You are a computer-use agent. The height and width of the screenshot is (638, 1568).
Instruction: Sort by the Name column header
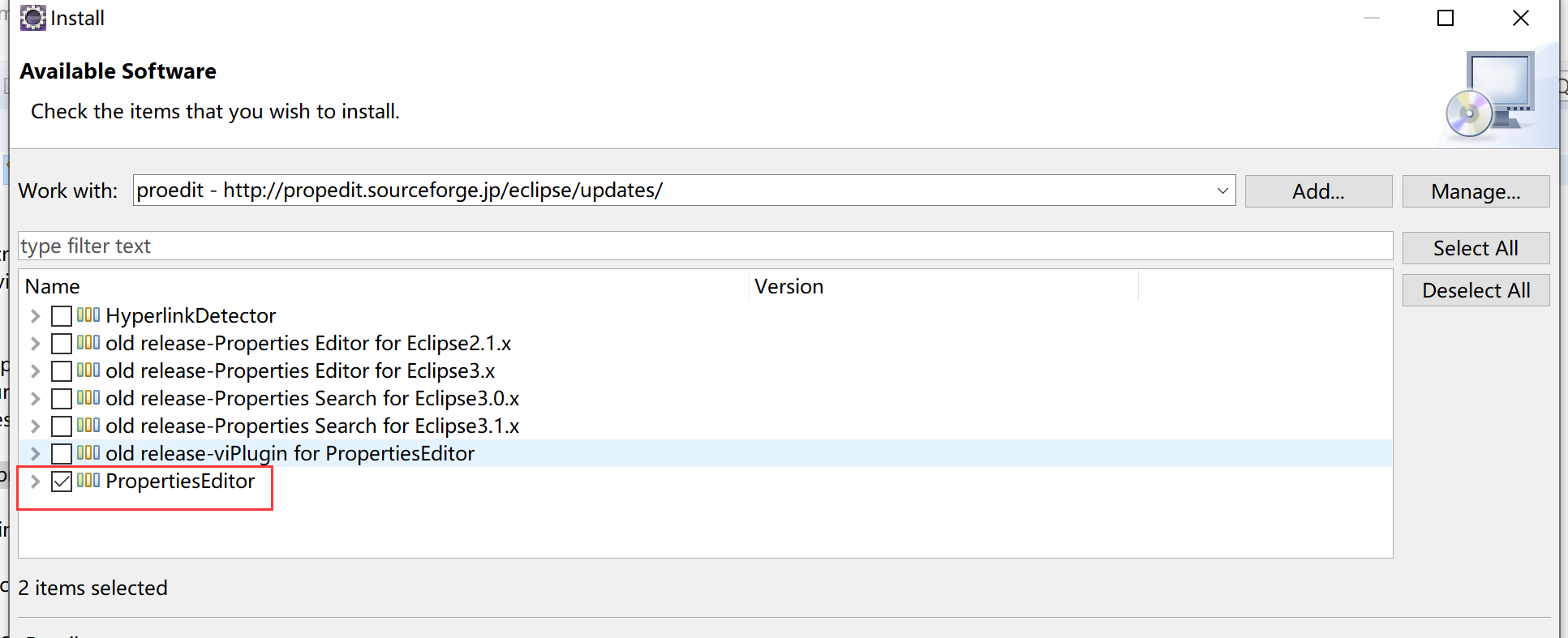coord(384,286)
